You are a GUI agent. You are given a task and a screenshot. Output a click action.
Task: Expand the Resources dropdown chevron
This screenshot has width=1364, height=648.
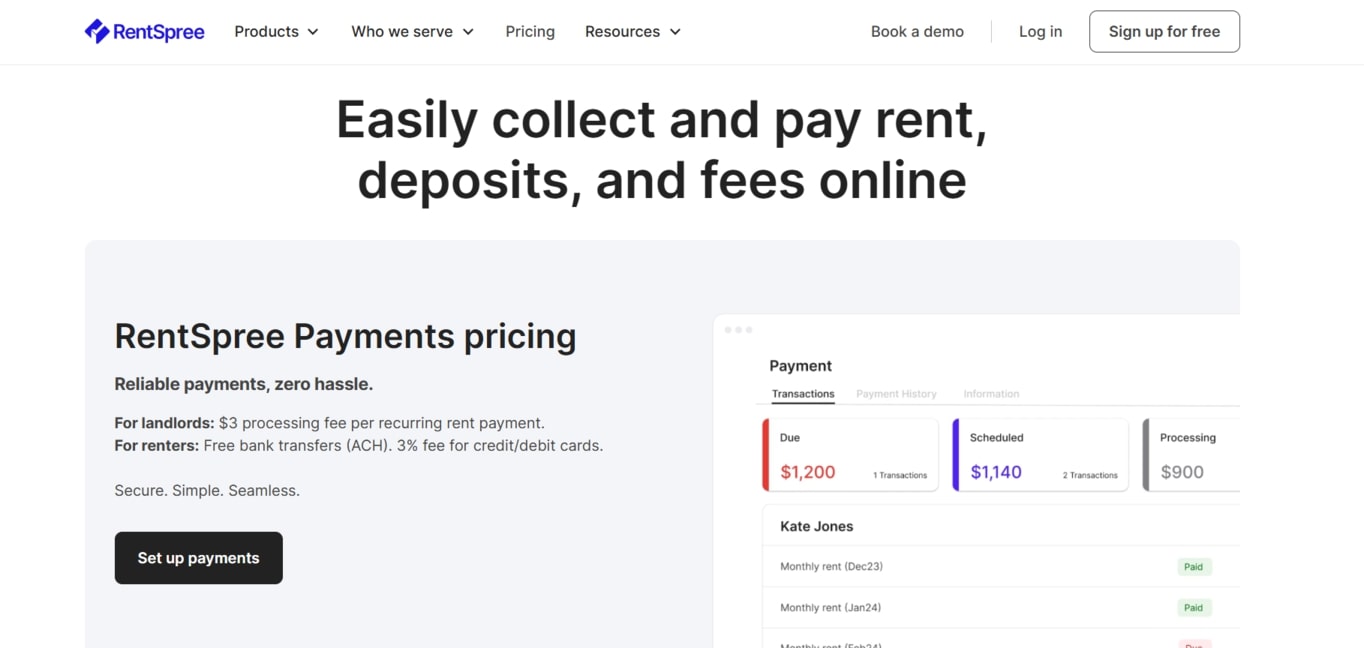pyautogui.click(x=675, y=32)
